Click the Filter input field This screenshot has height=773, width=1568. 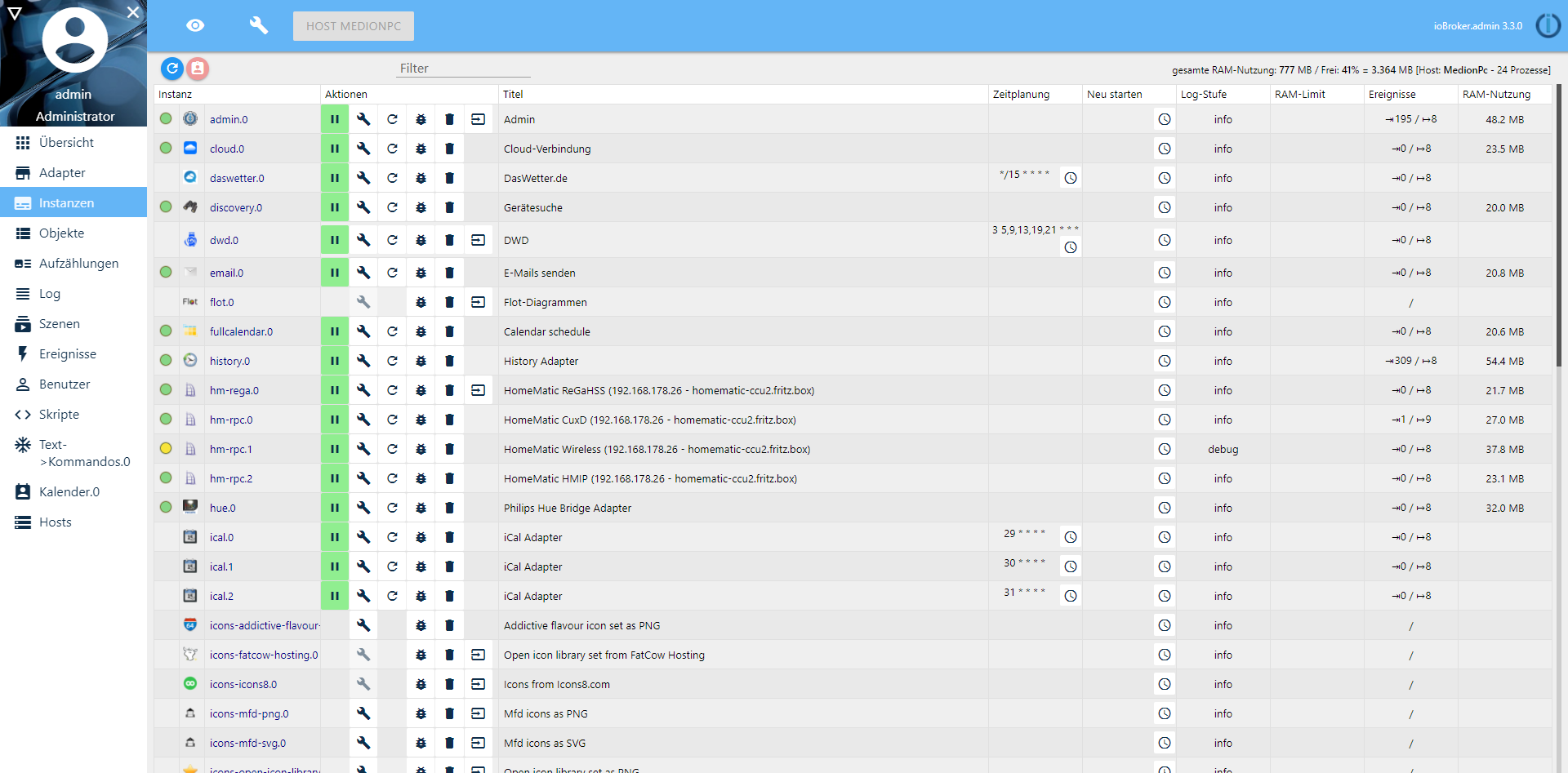(x=463, y=69)
